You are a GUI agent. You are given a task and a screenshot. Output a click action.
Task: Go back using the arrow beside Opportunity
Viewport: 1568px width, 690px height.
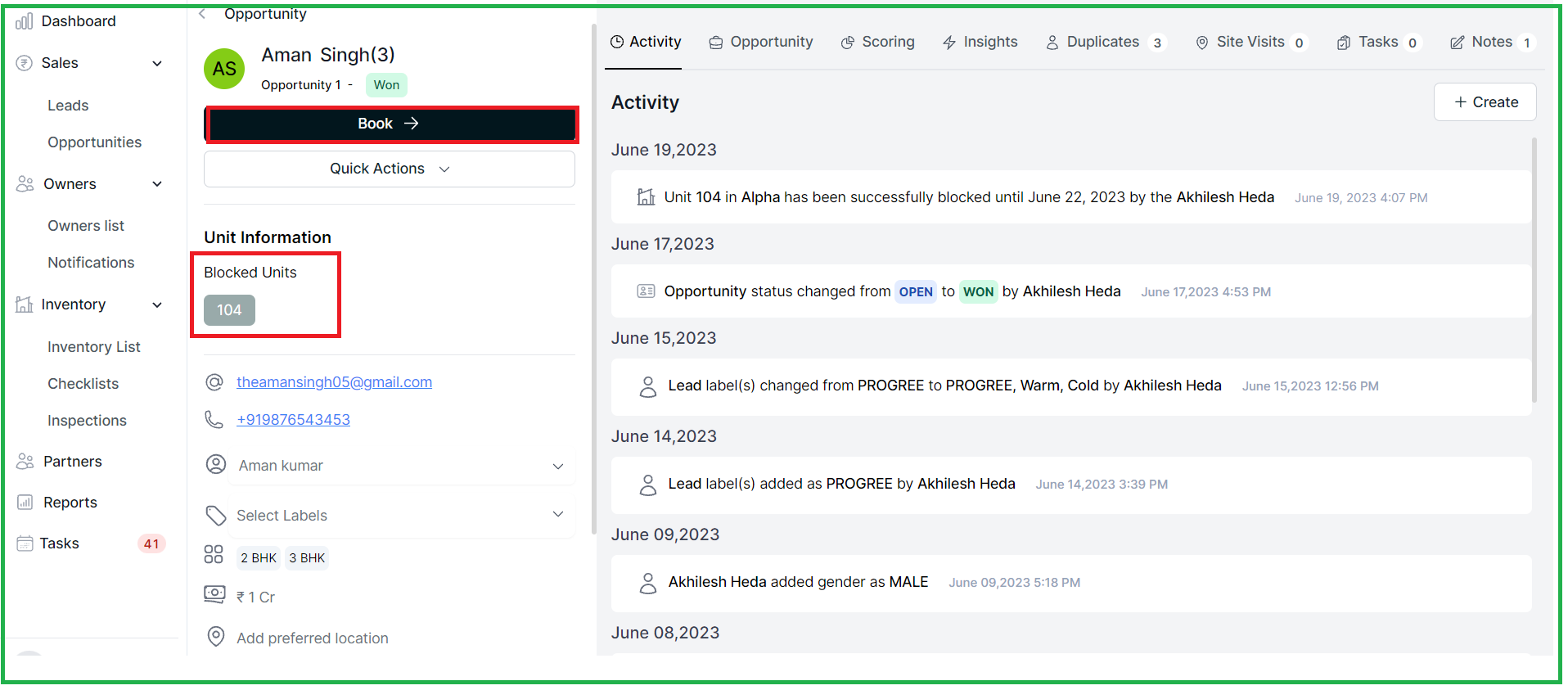[x=202, y=13]
